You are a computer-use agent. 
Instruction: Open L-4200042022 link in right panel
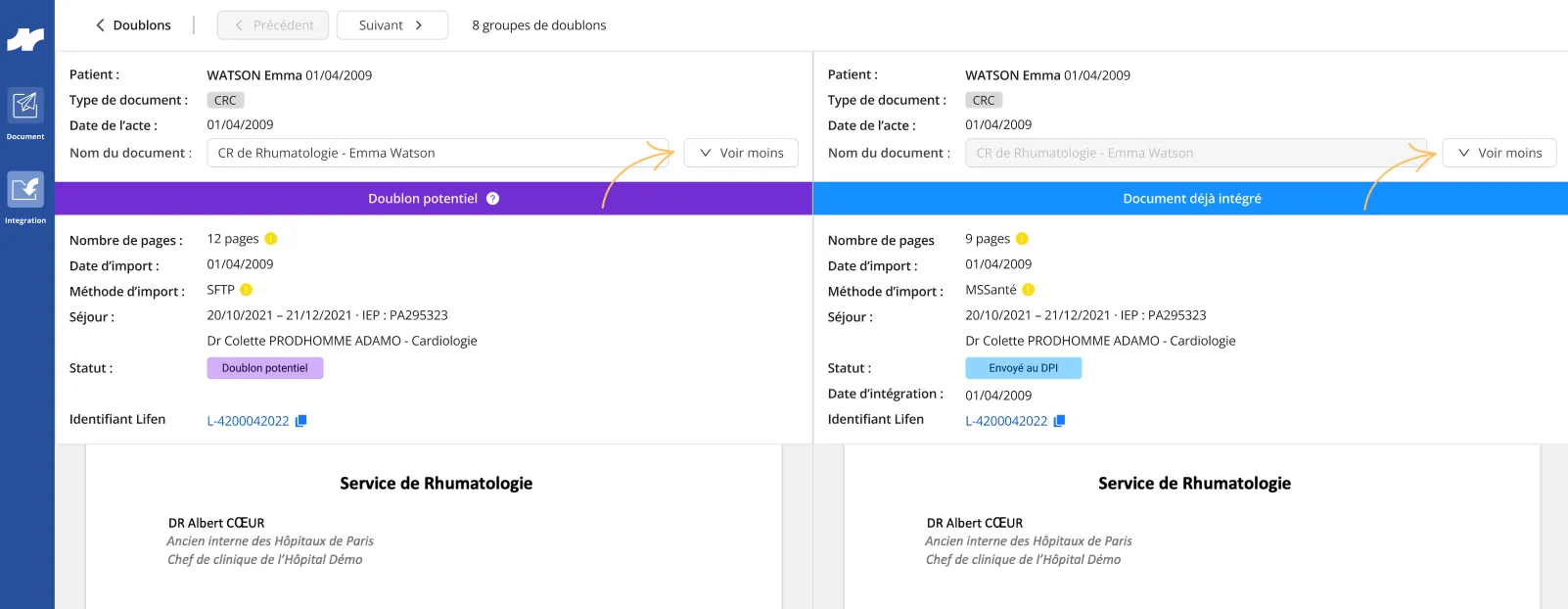pyautogui.click(x=1006, y=421)
